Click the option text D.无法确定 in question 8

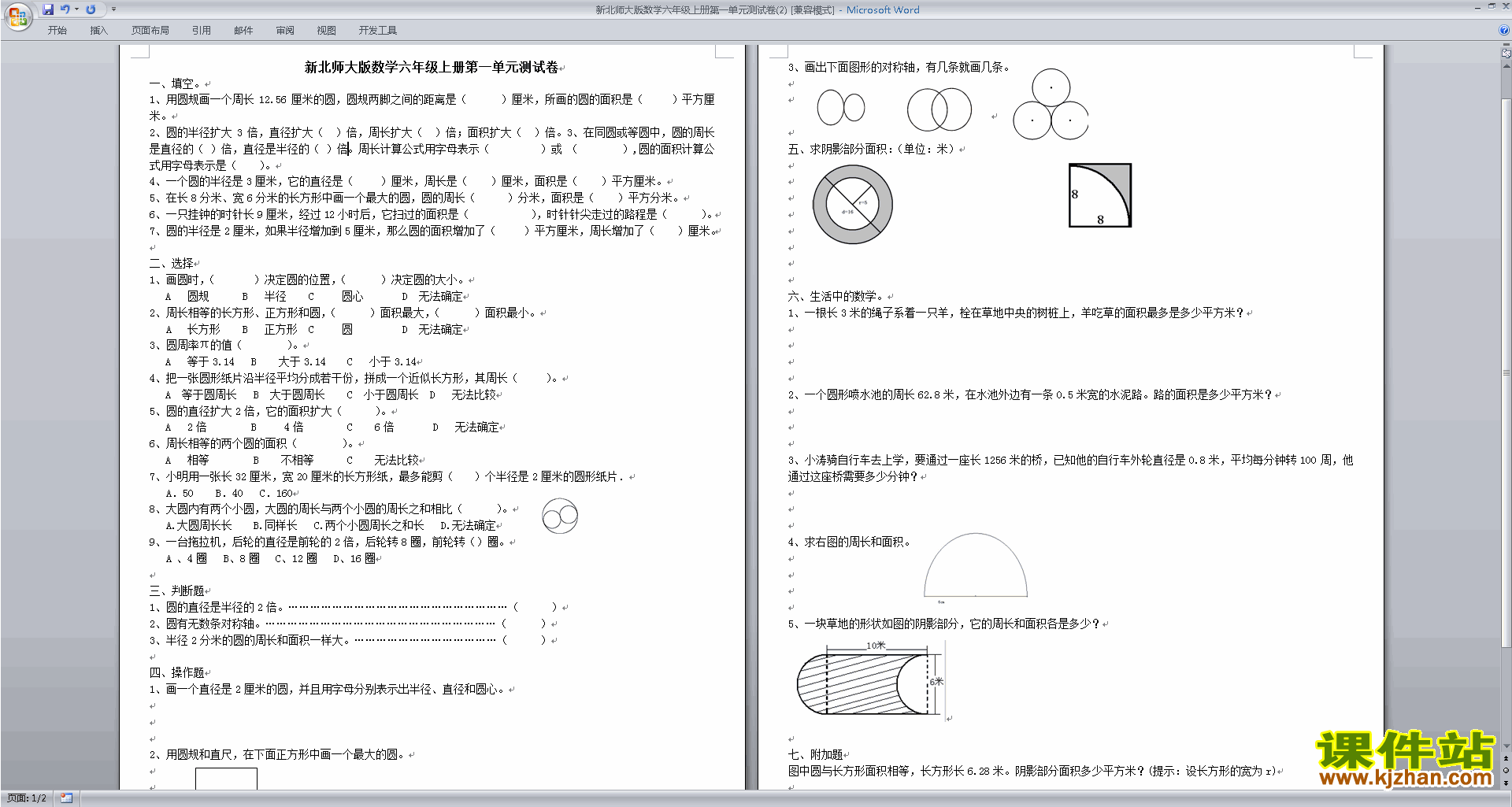tap(468, 525)
